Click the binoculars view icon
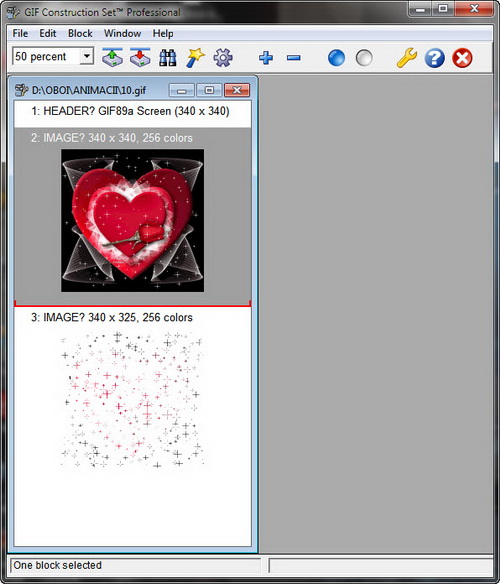The height and width of the screenshot is (584, 500). point(168,58)
